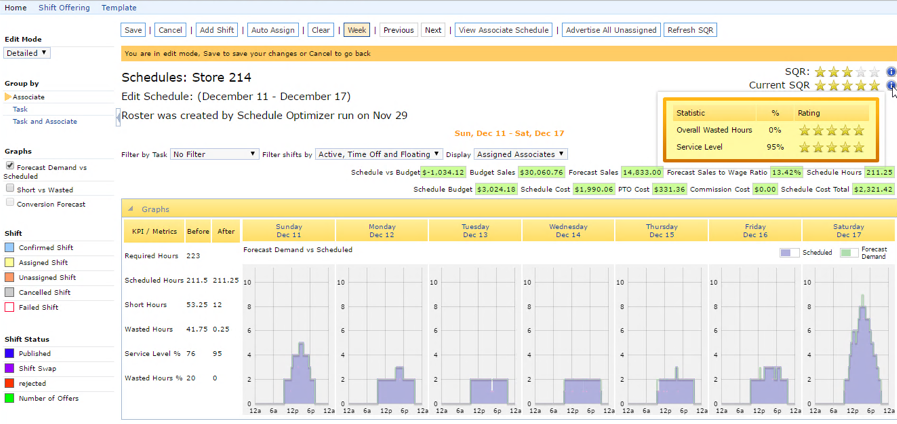Click the rejected status red square

9,383
